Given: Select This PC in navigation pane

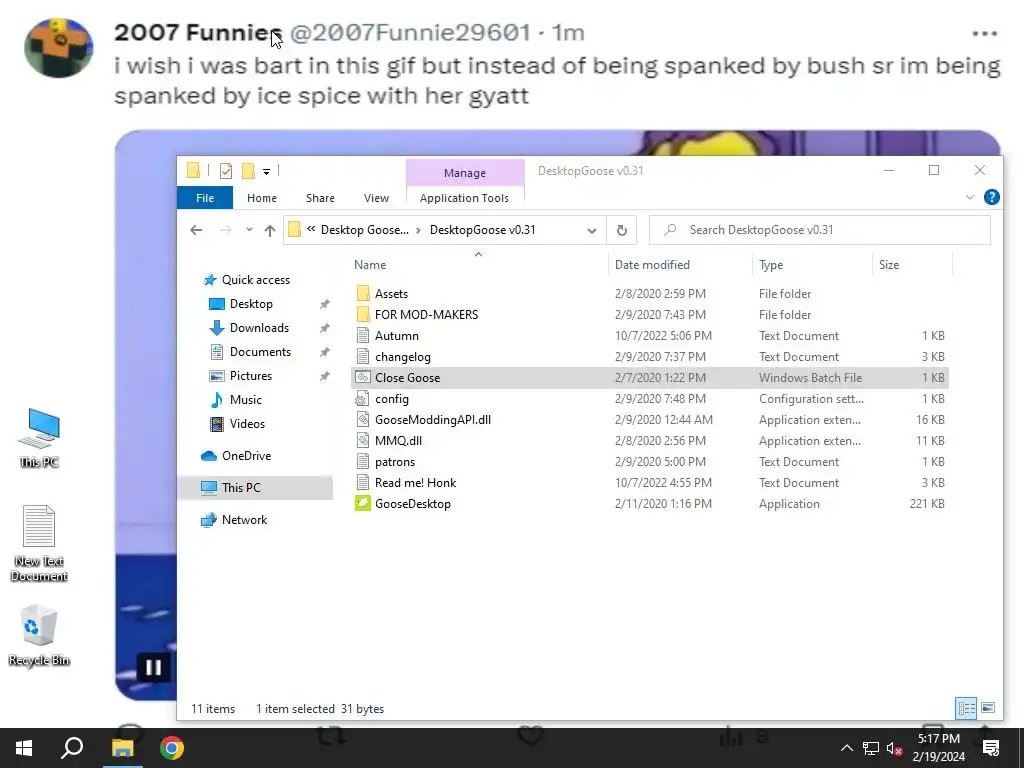Looking at the screenshot, I should [x=255, y=488].
